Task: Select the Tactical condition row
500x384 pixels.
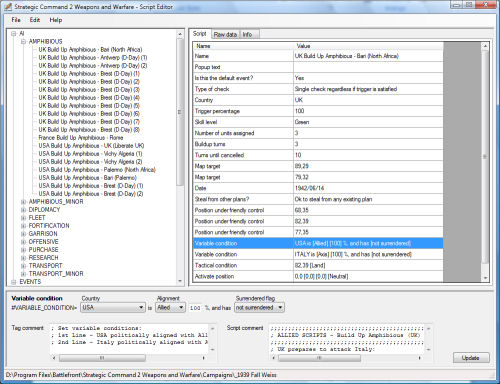Action: pyautogui.click(x=318, y=265)
